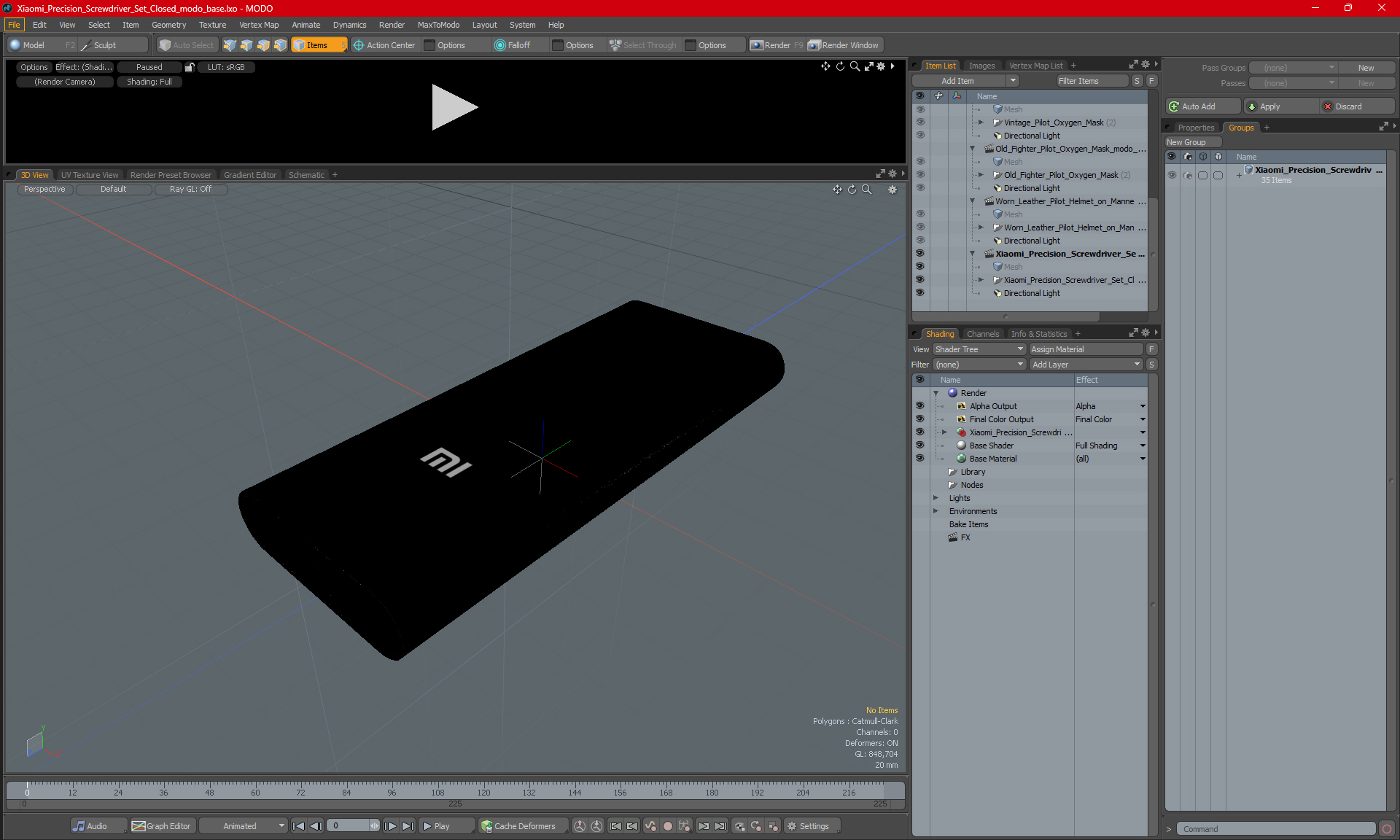Step to previous frame
The height and width of the screenshot is (840, 1400).
click(316, 826)
